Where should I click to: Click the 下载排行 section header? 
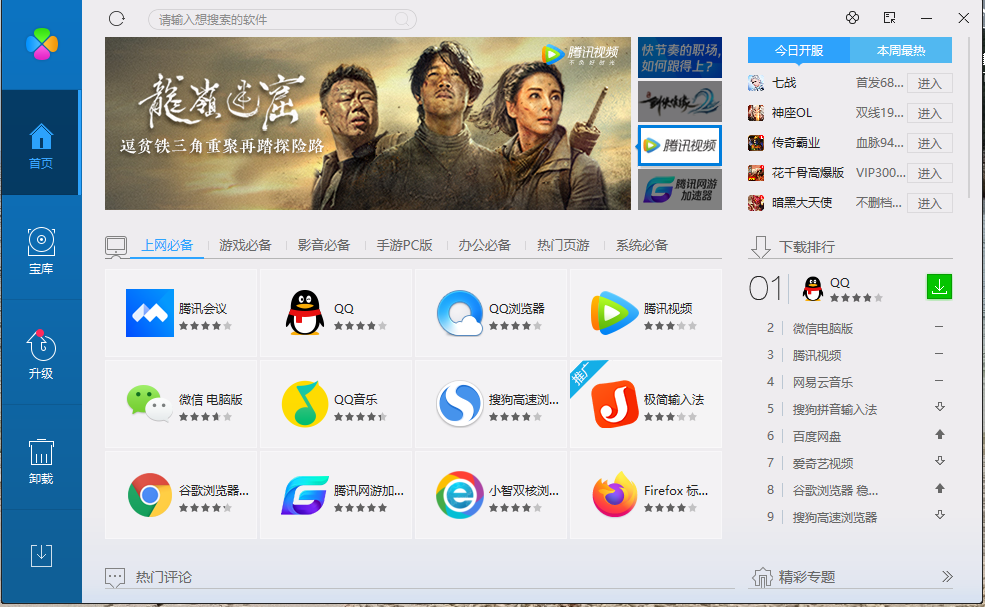(807, 247)
